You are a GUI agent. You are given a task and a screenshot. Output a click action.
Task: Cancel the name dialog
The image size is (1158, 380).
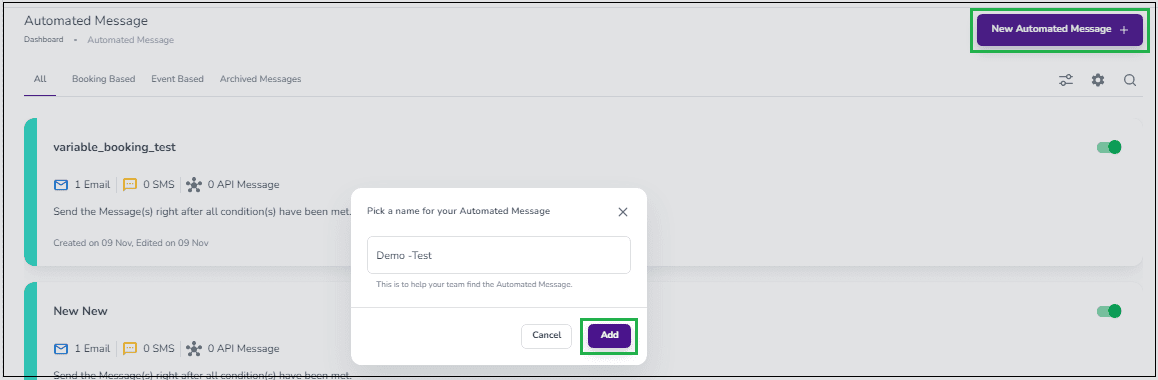point(547,335)
